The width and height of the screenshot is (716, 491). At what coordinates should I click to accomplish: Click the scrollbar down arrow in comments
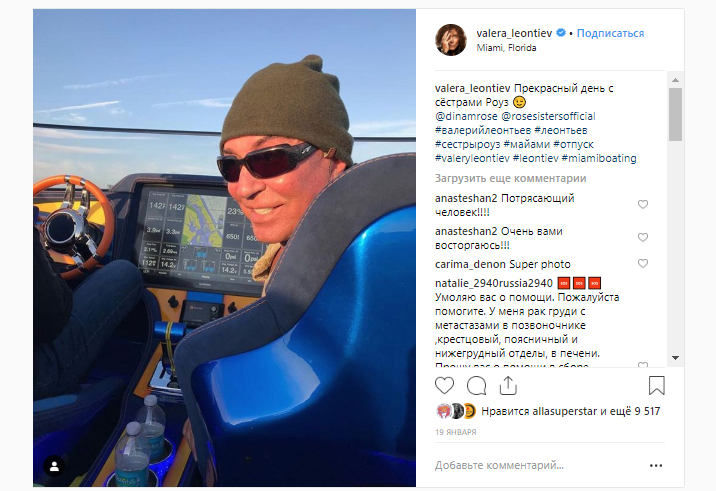[x=675, y=358]
